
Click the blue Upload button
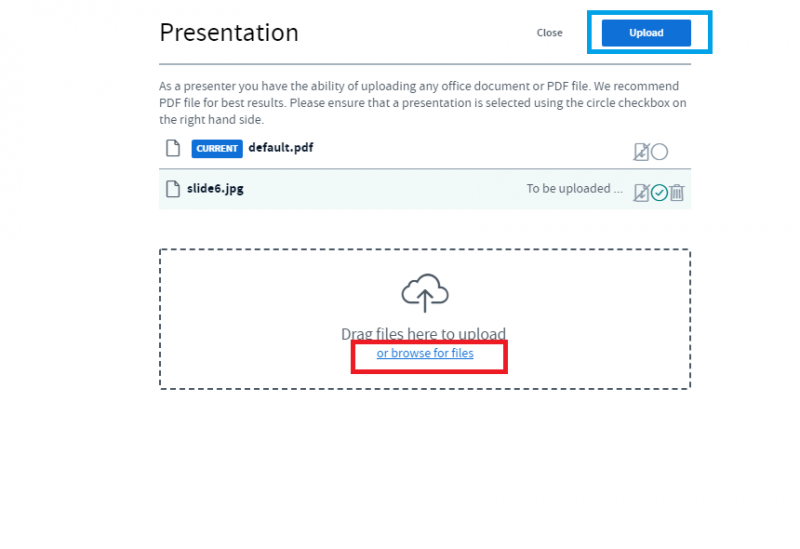(x=646, y=33)
